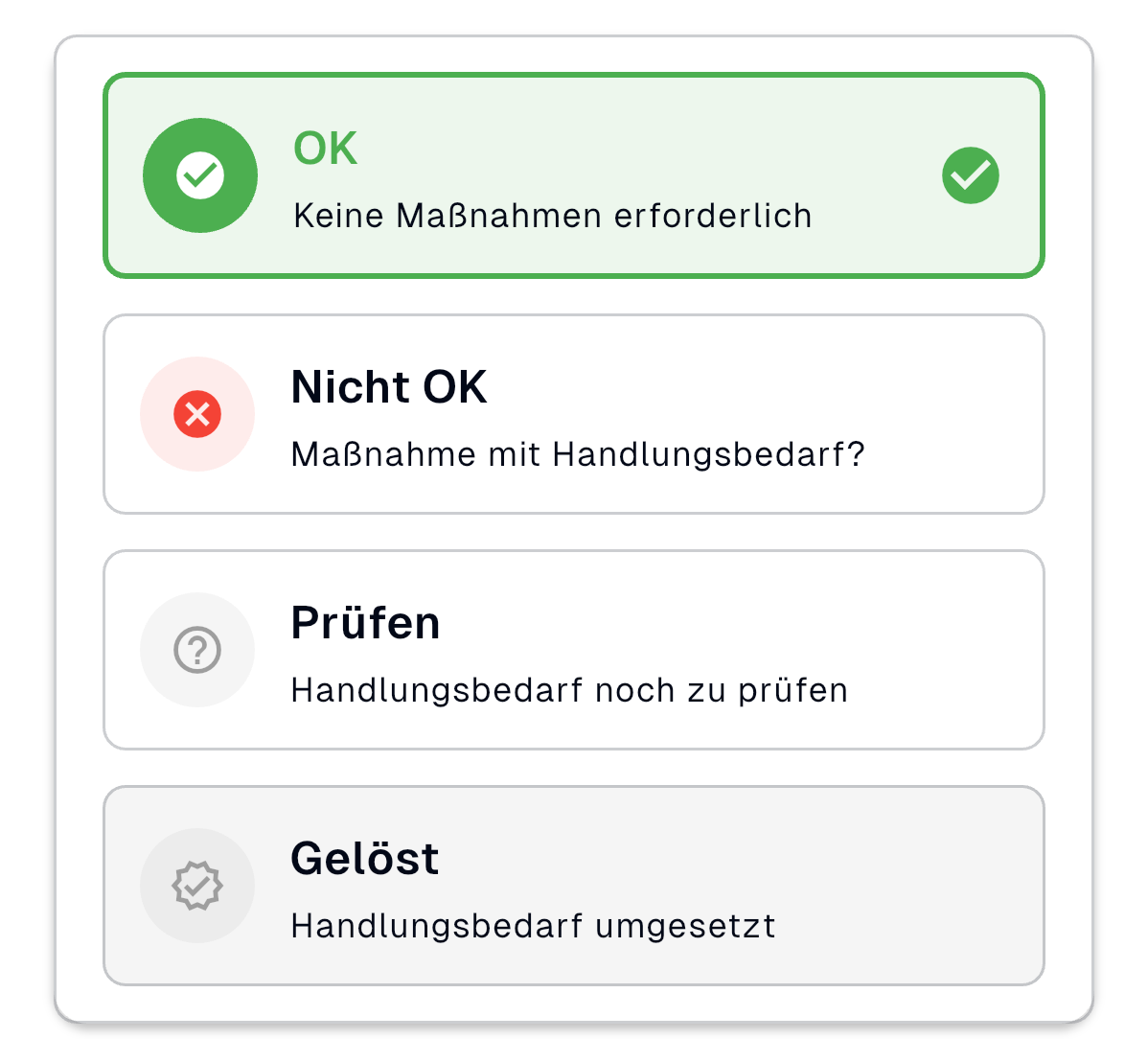
Task: Select the Gelöst status card
Action: 573,885
